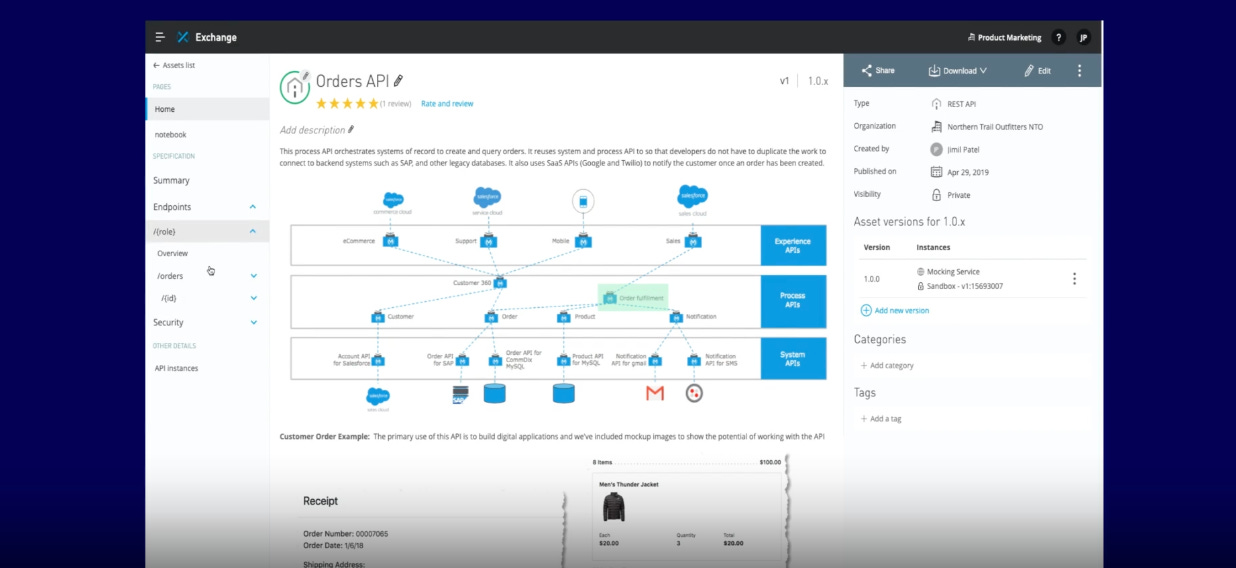Open the help question mark icon

click(x=1059, y=37)
